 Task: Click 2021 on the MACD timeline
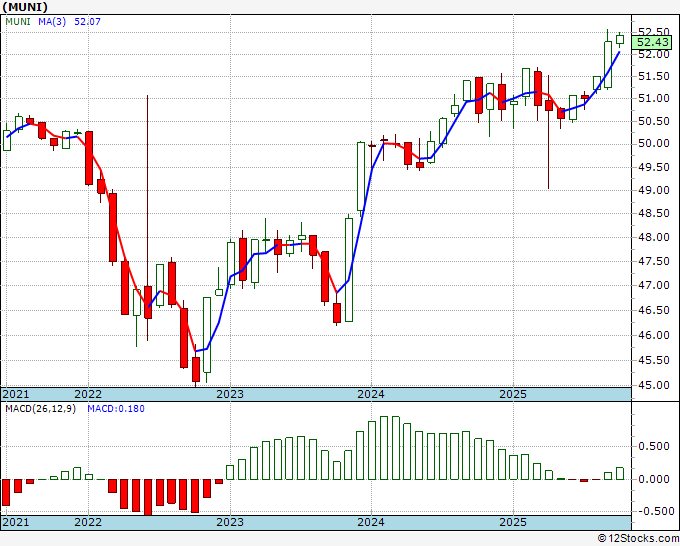(x=16, y=522)
